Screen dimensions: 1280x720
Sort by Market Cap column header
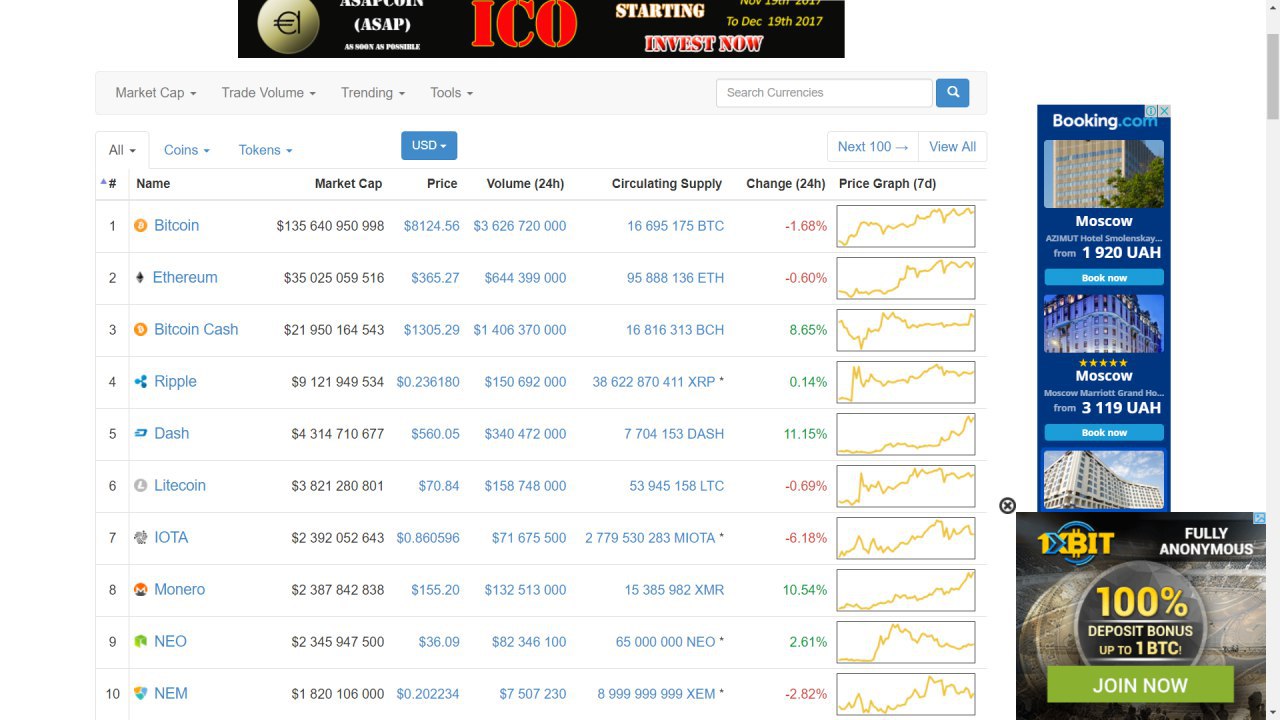pyautogui.click(x=348, y=184)
